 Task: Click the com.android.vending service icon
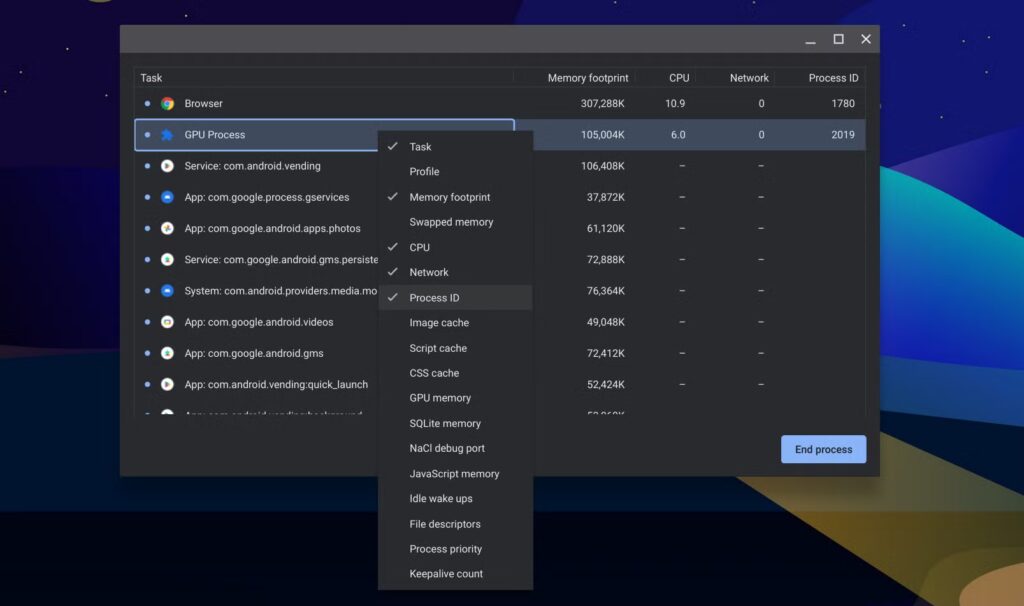(x=168, y=165)
